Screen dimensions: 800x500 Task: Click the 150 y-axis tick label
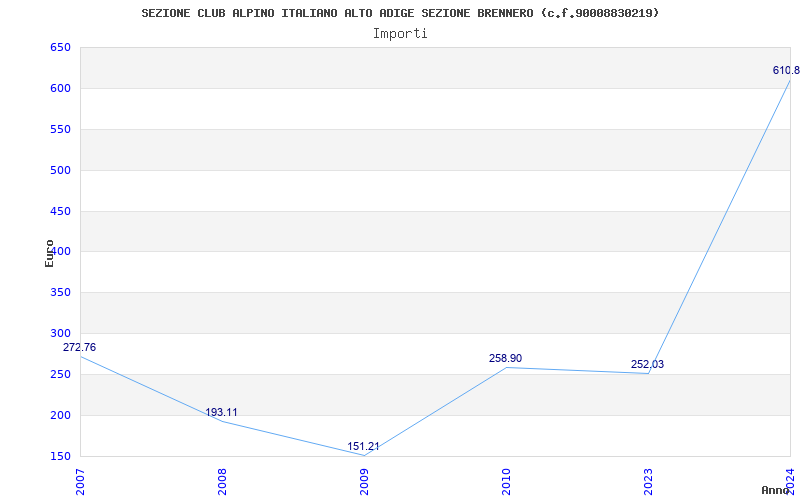60,456
